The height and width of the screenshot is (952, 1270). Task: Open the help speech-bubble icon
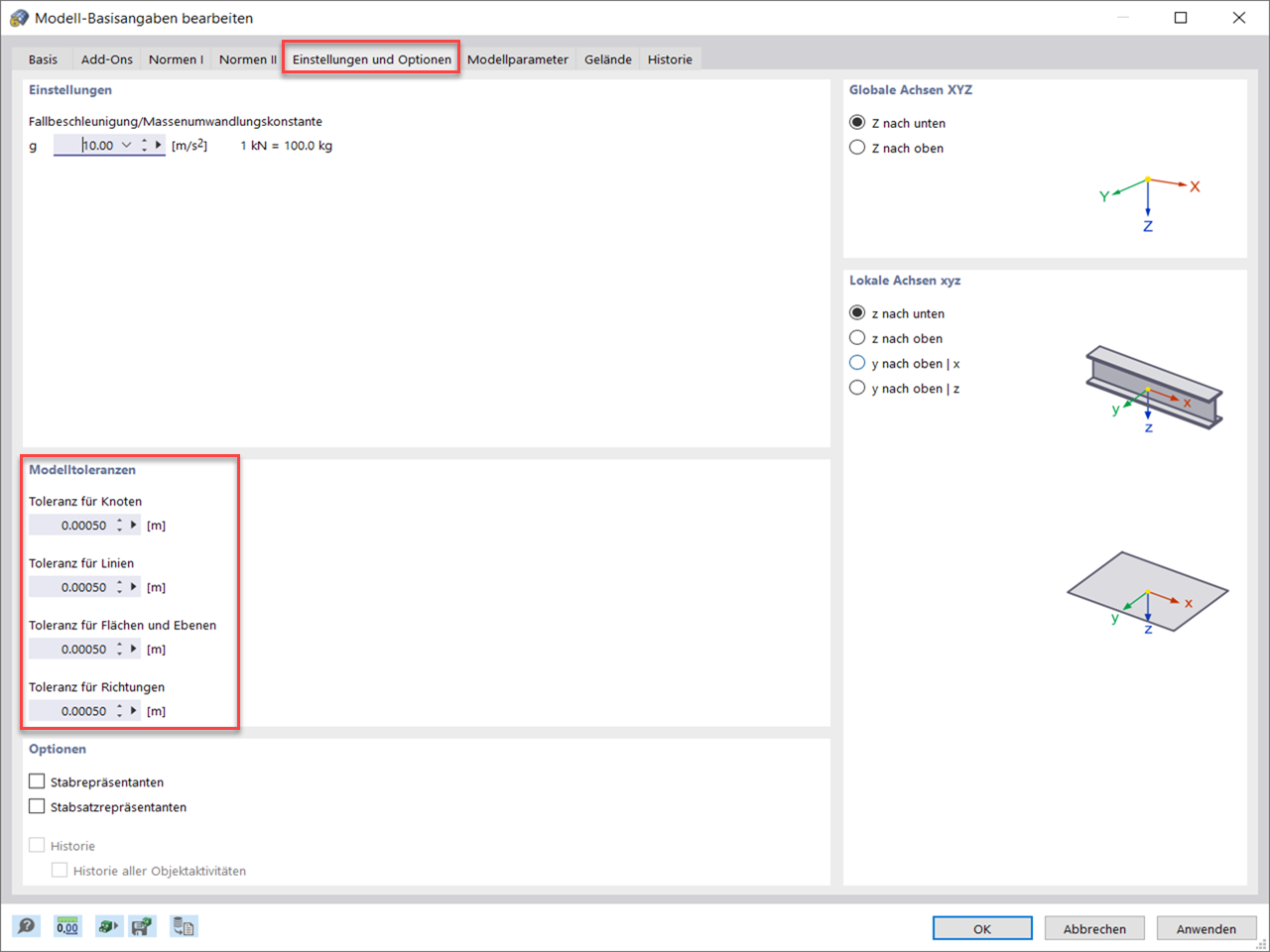point(26,926)
